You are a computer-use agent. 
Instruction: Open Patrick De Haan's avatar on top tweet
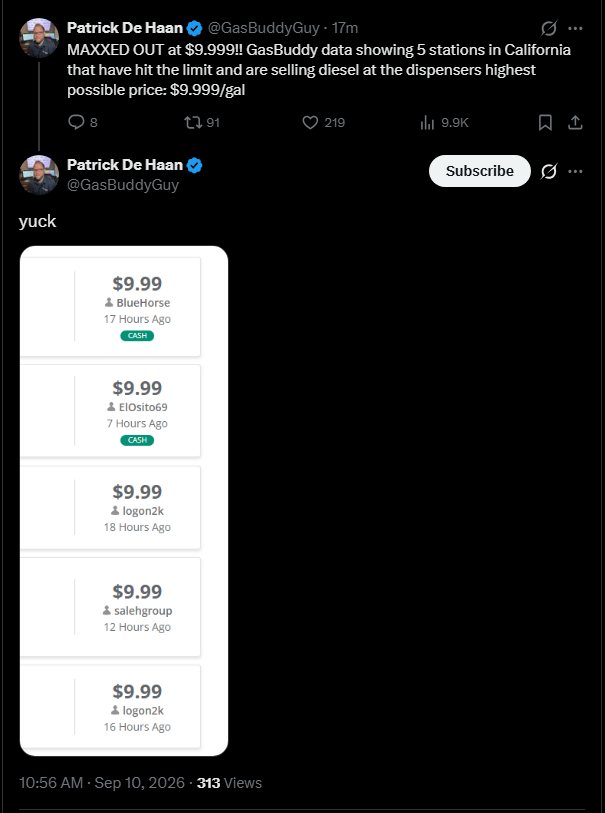(x=39, y=37)
